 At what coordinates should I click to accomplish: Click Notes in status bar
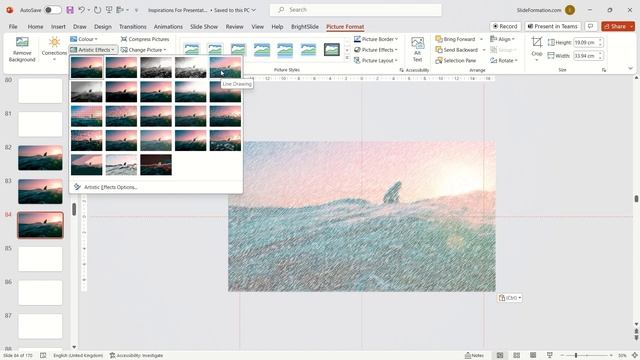tap(474, 356)
